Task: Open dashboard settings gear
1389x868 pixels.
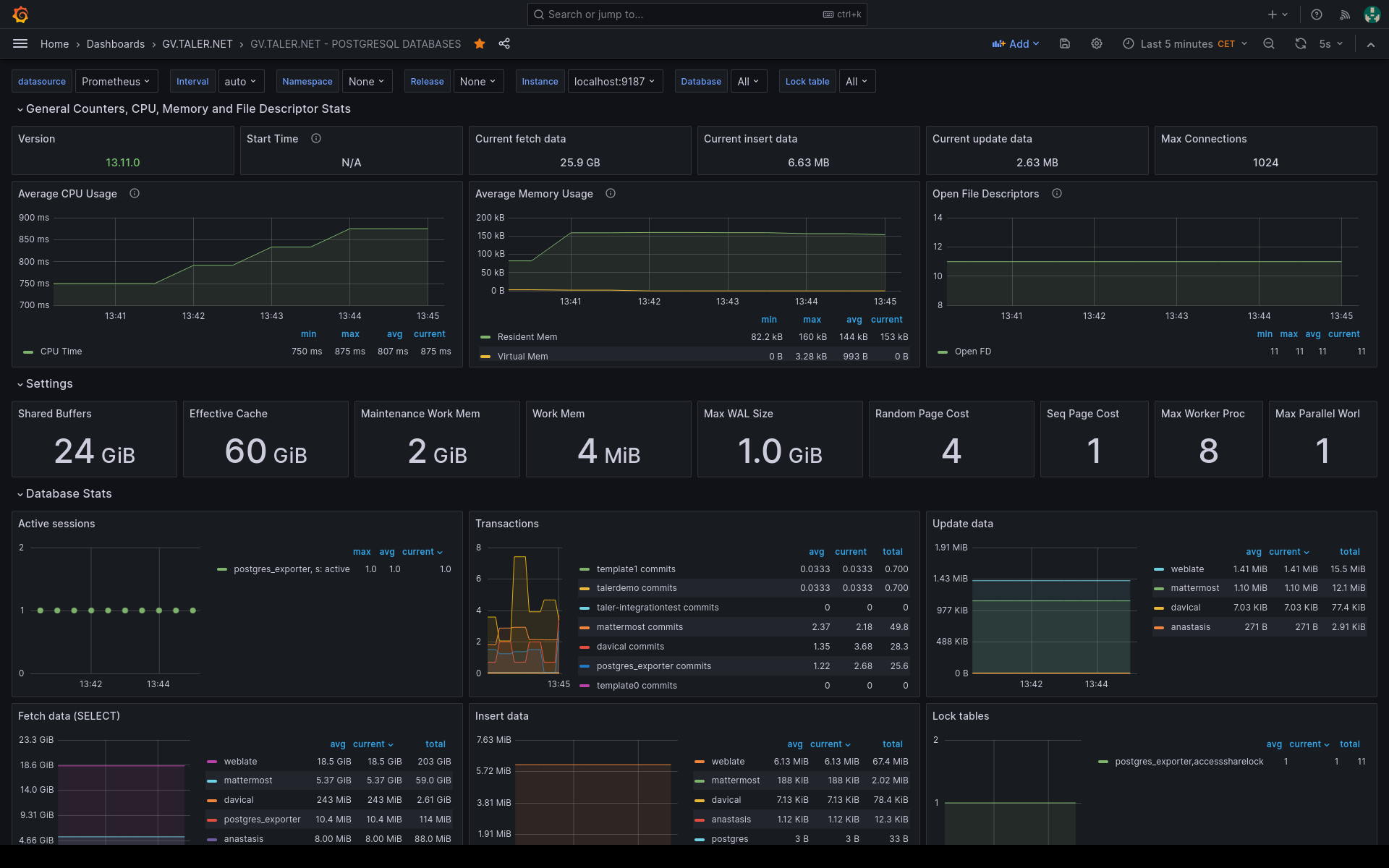Action: click(1097, 44)
